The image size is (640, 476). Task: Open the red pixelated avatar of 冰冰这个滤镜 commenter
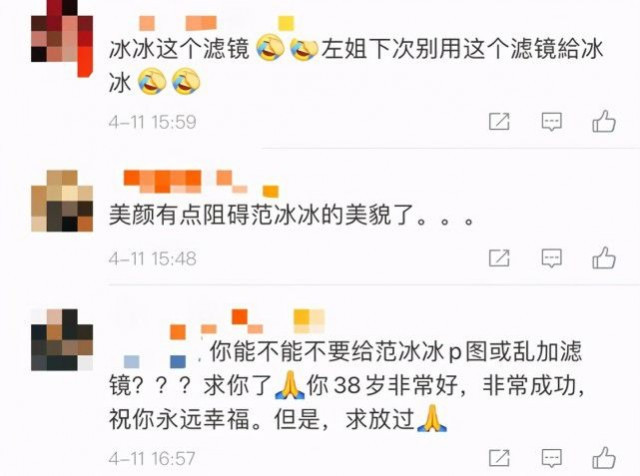coord(62,39)
